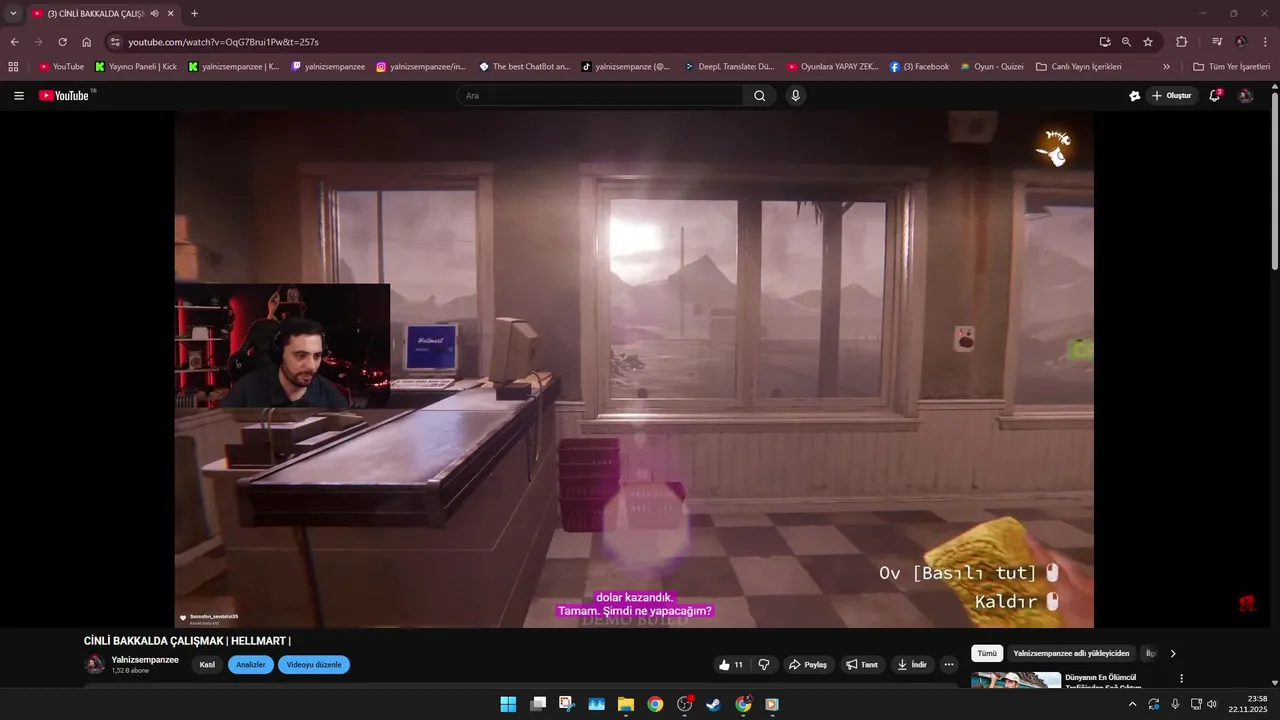Viewport: 1280px width, 720px height.
Task: Open the suggested video thumbnail
Action: [1016, 681]
